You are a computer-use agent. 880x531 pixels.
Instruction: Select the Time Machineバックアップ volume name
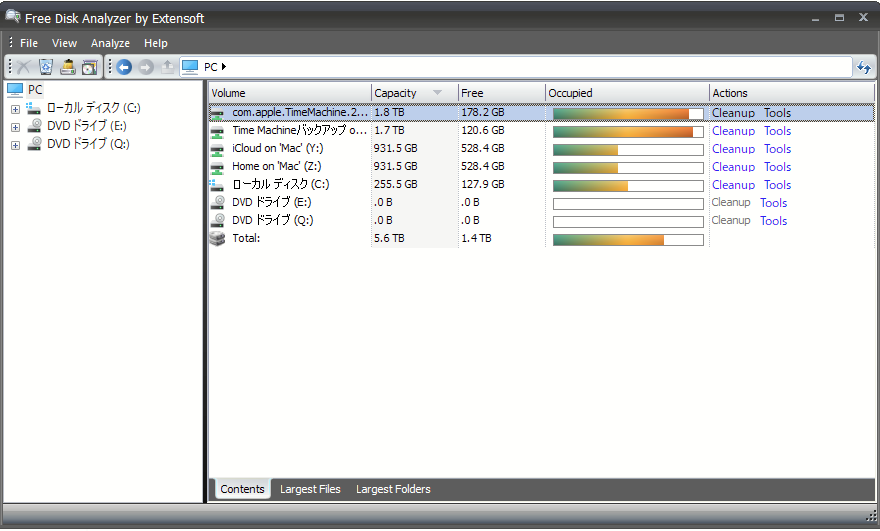click(x=300, y=130)
